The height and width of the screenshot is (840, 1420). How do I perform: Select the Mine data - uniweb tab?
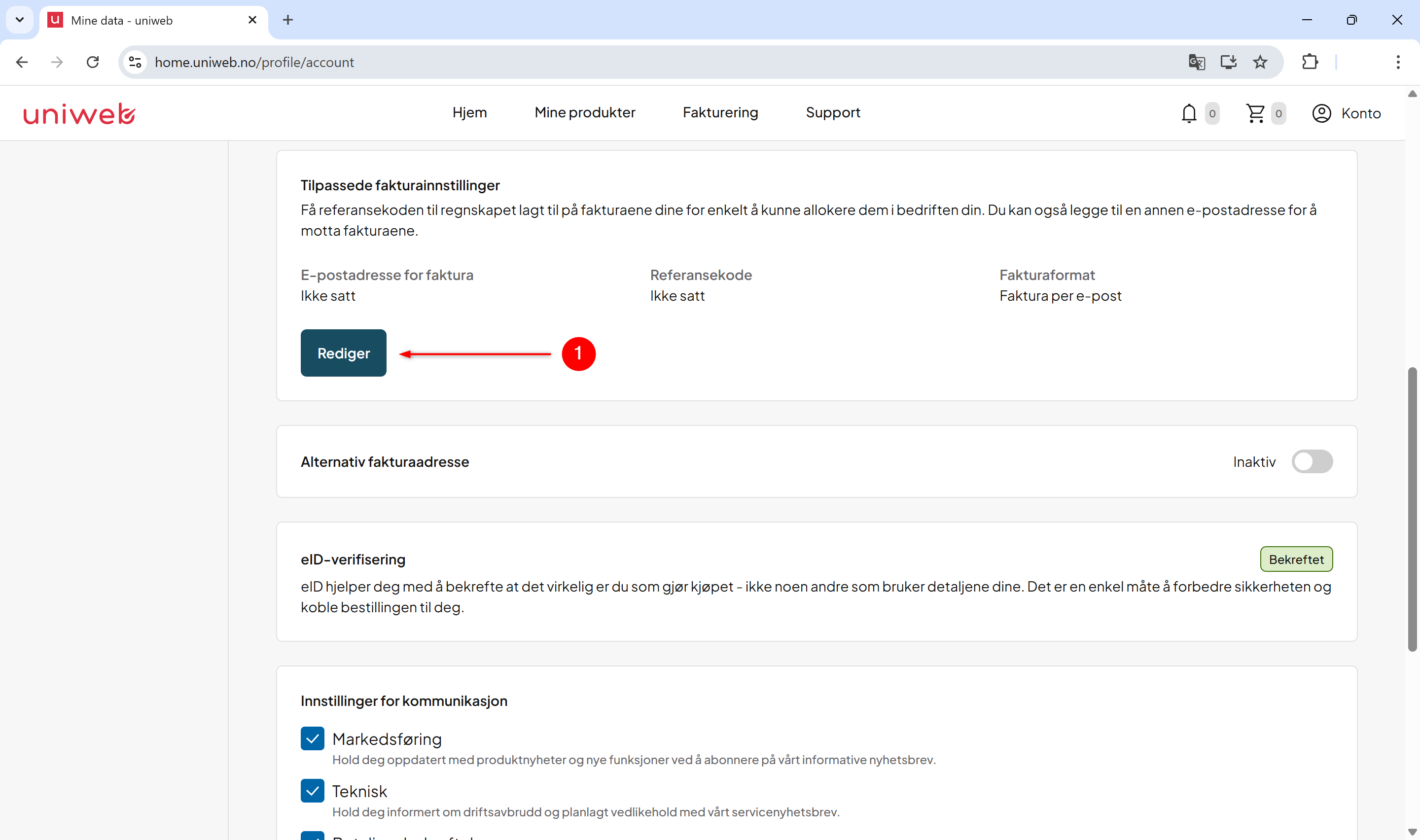click(153, 20)
